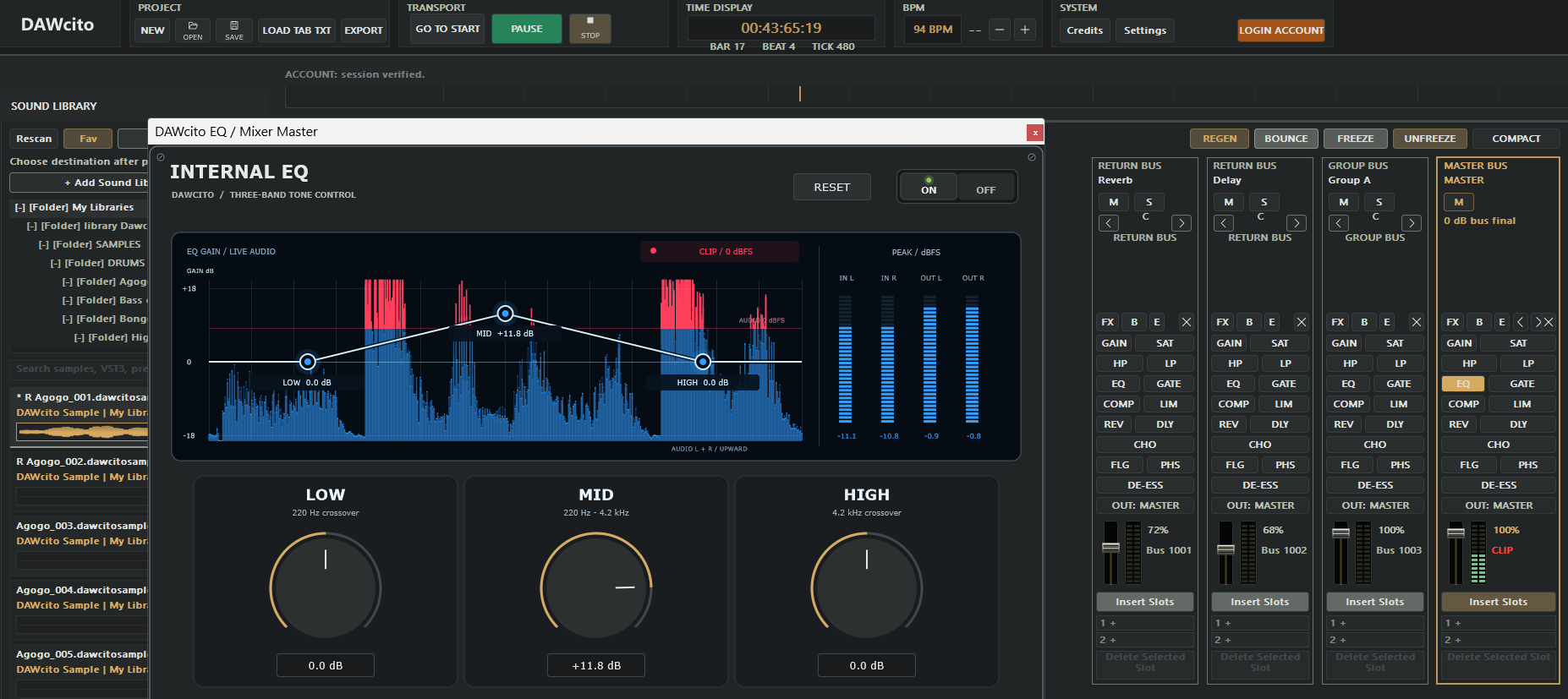Viewport: 1568px width, 699px height.
Task: Collapse the Bass folder
Action: (x=67, y=300)
